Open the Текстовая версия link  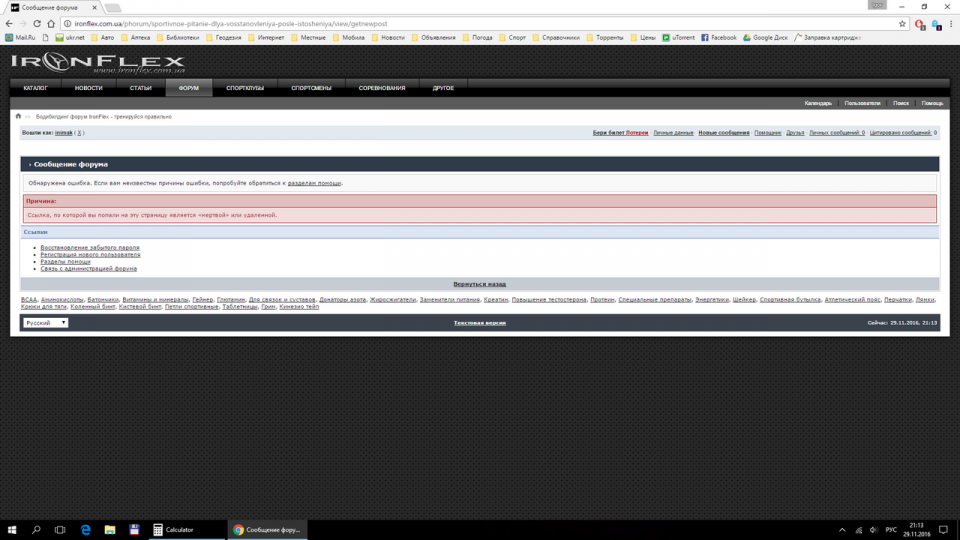tap(479, 323)
